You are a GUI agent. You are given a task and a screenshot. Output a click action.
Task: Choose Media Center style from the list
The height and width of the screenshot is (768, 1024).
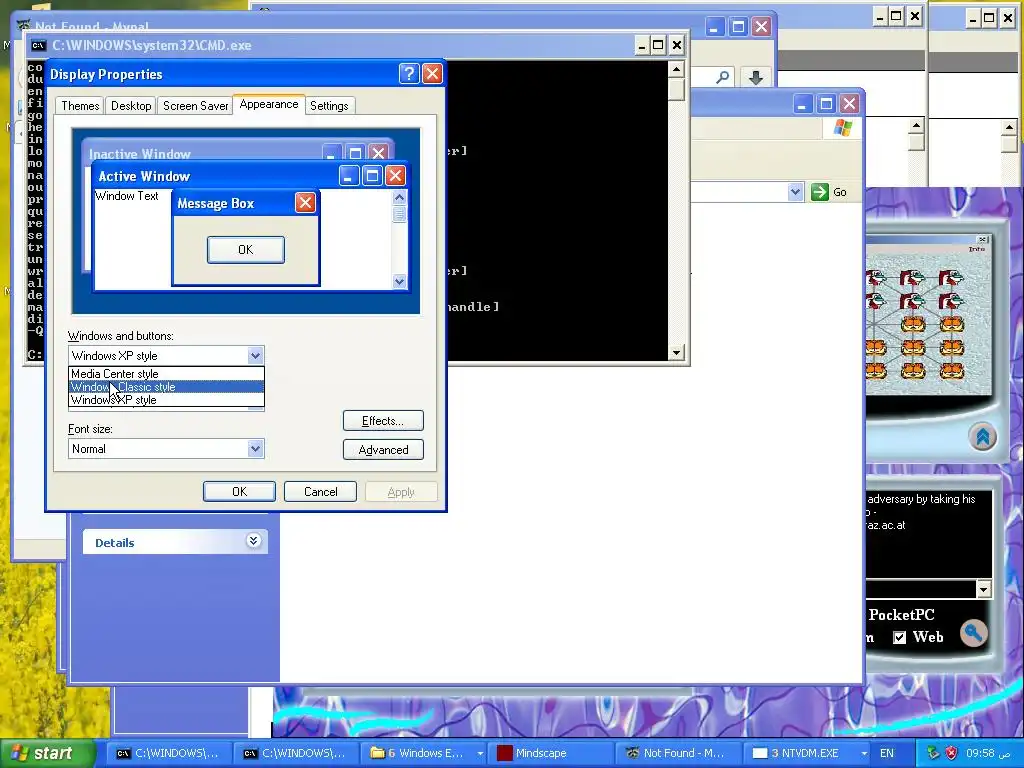(x=166, y=374)
